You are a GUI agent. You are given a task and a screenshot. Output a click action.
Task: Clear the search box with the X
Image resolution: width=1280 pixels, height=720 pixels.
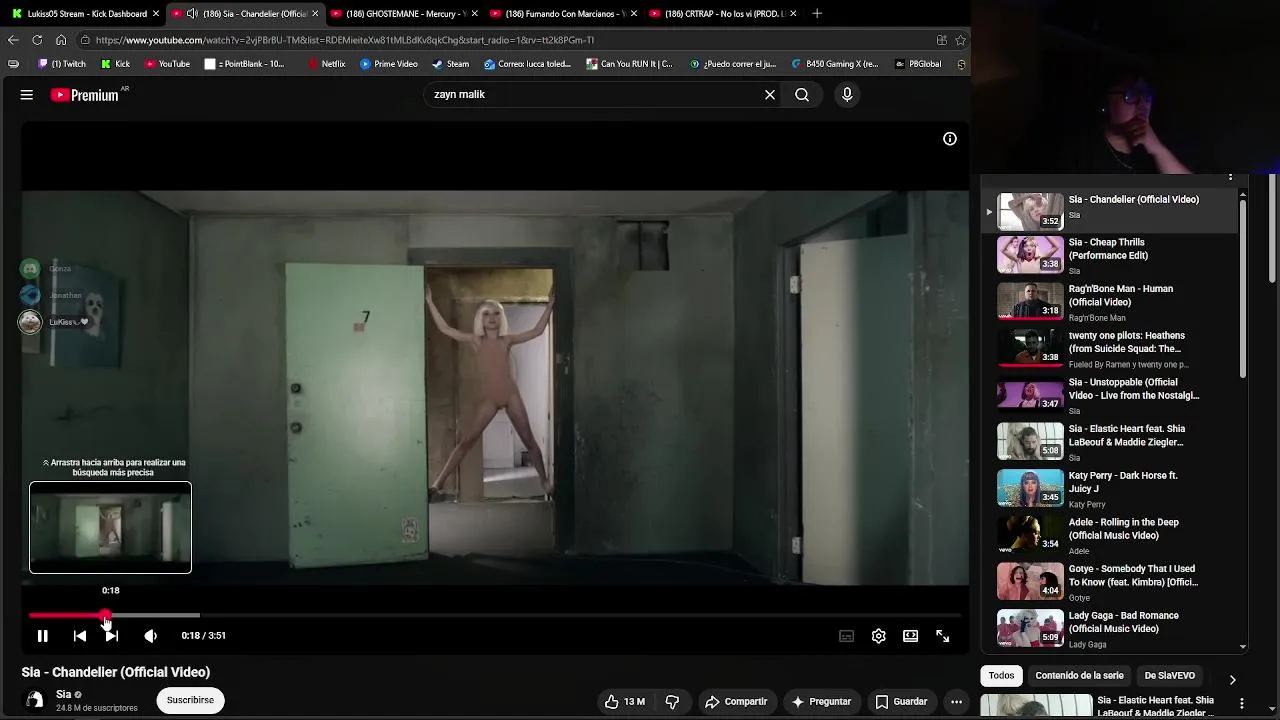770,95
